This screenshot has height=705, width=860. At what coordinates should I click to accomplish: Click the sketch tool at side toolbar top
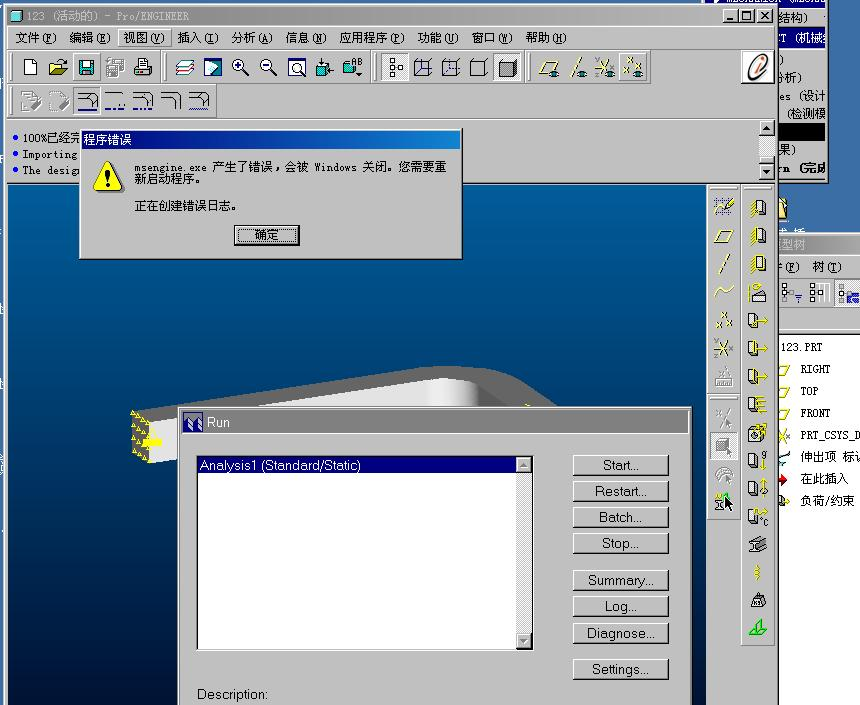pyautogui.click(x=724, y=207)
